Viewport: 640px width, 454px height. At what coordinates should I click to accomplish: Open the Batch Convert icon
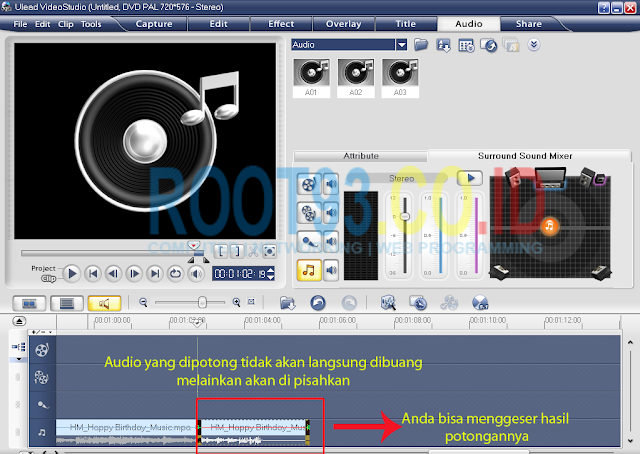418,303
